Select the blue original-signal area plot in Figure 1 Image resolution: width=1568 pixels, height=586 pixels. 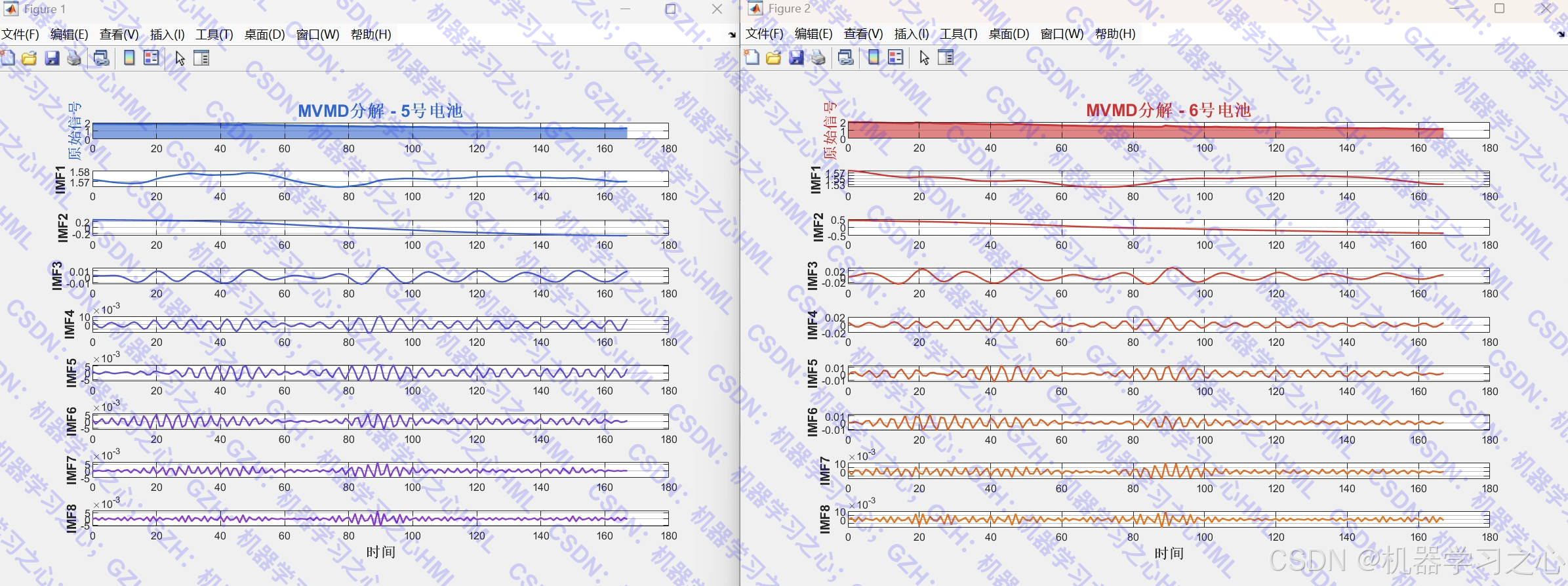[359, 131]
